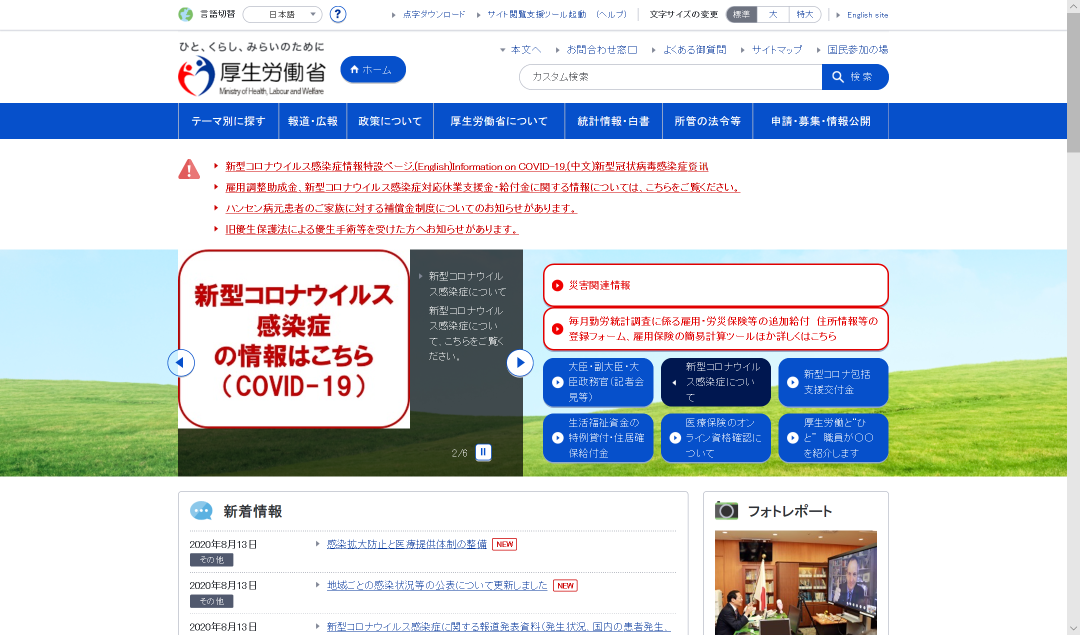Click in the カスタム検索 search field
This screenshot has width=1080, height=635.
click(x=670, y=77)
